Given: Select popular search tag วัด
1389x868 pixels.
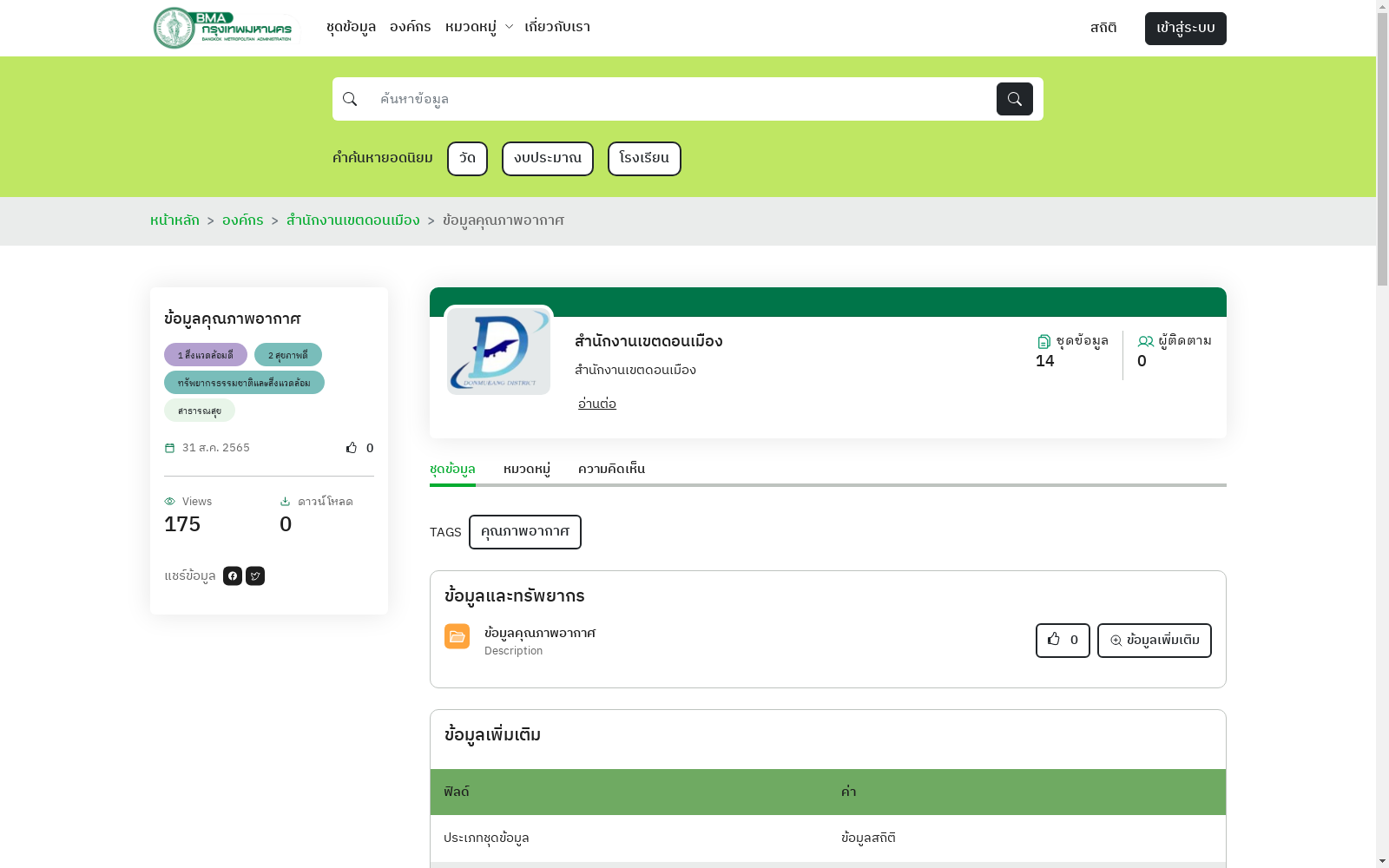Looking at the screenshot, I should [467, 159].
